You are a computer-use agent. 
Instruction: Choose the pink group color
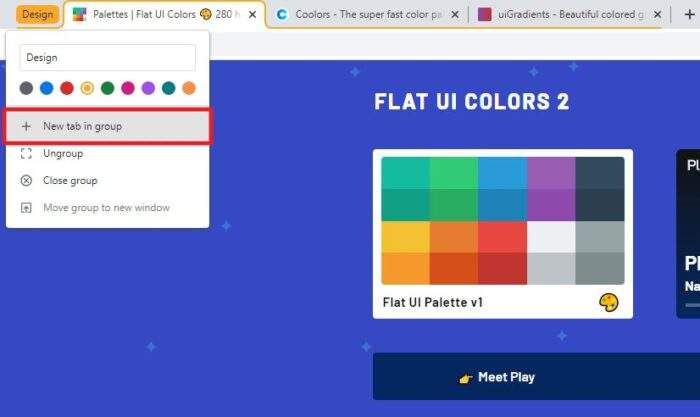coord(128,88)
